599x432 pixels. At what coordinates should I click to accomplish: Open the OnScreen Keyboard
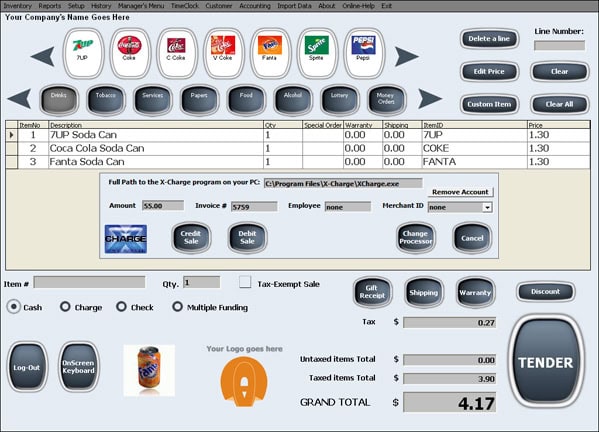[79, 367]
